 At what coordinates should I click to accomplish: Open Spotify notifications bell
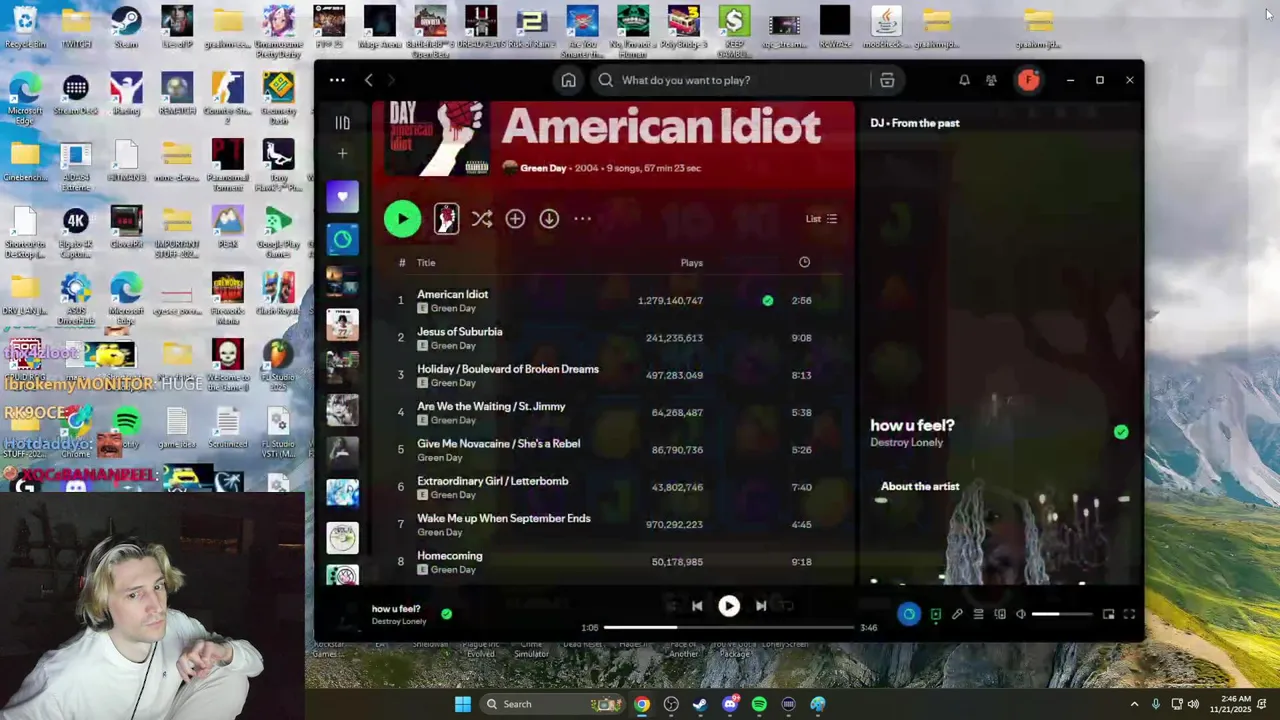[x=964, y=80]
